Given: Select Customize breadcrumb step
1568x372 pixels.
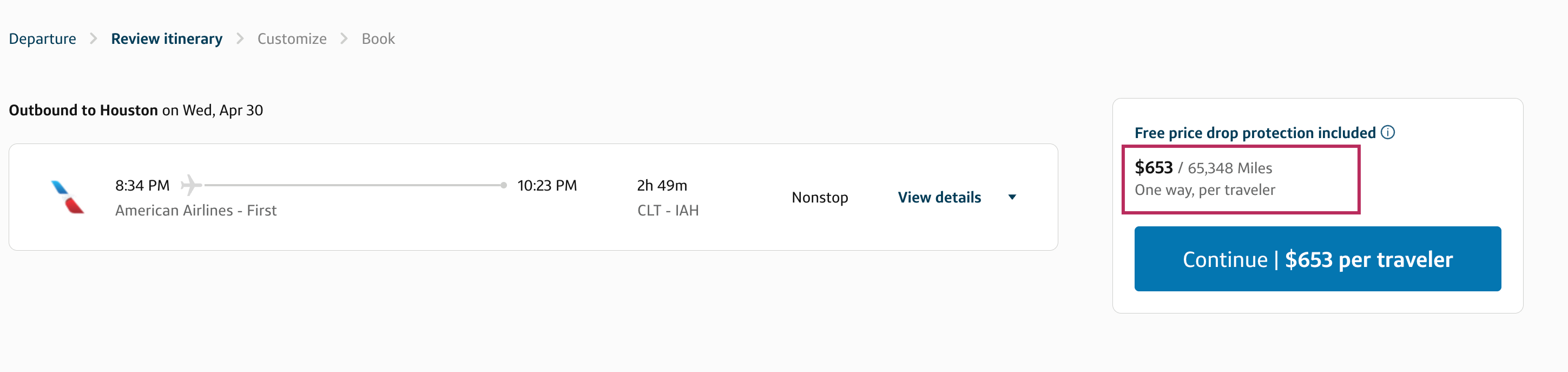Looking at the screenshot, I should tap(292, 39).
